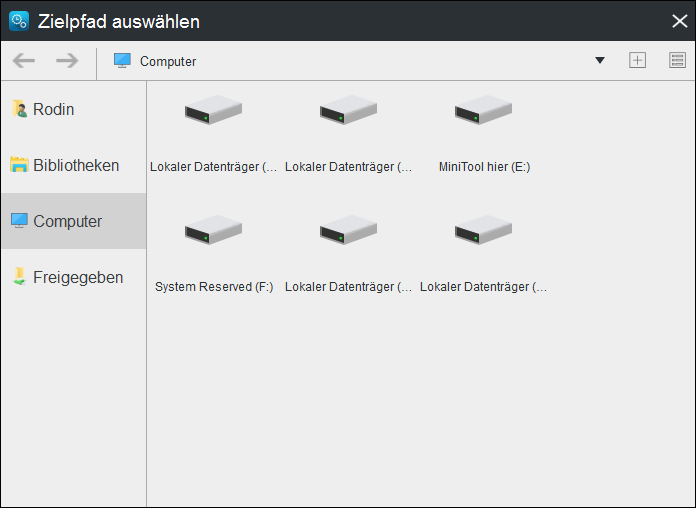Click the back navigation arrow

click(x=23, y=61)
